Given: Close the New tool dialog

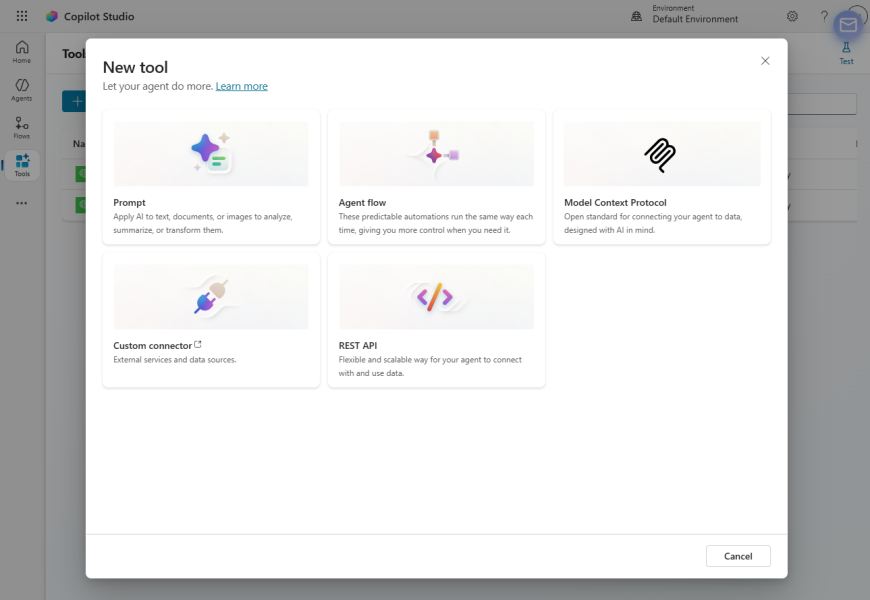Looking at the screenshot, I should click(x=765, y=61).
